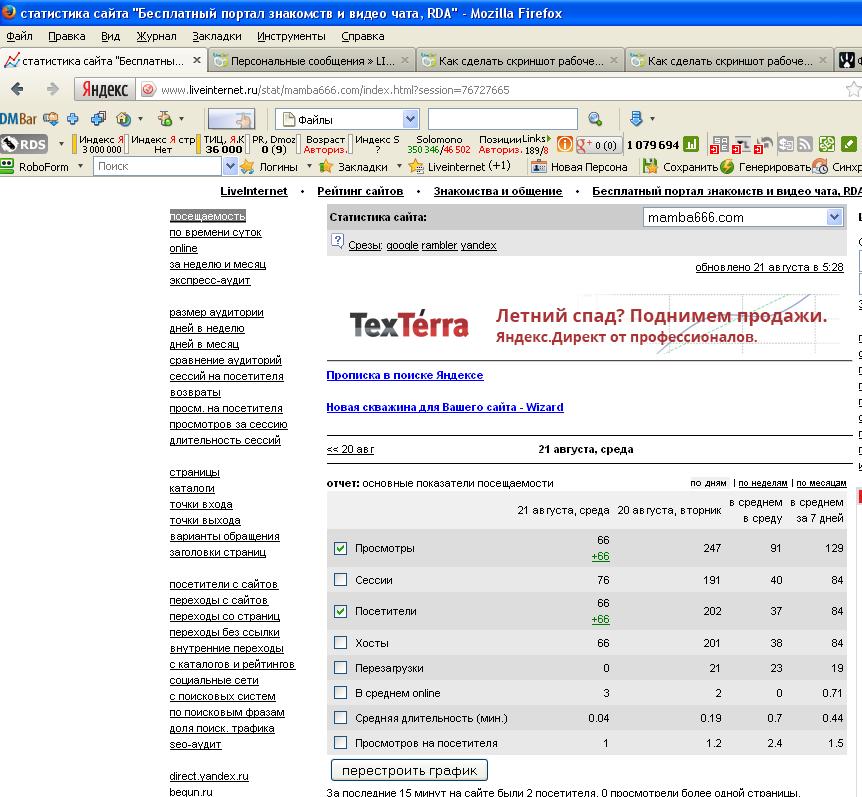This screenshot has height=797, width=862.
Task: Check the В среднем online checkbox
Action: [x=340, y=693]
